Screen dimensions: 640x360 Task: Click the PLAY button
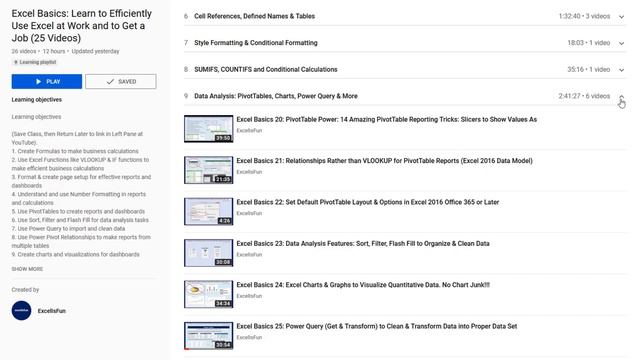coord(47,82)
